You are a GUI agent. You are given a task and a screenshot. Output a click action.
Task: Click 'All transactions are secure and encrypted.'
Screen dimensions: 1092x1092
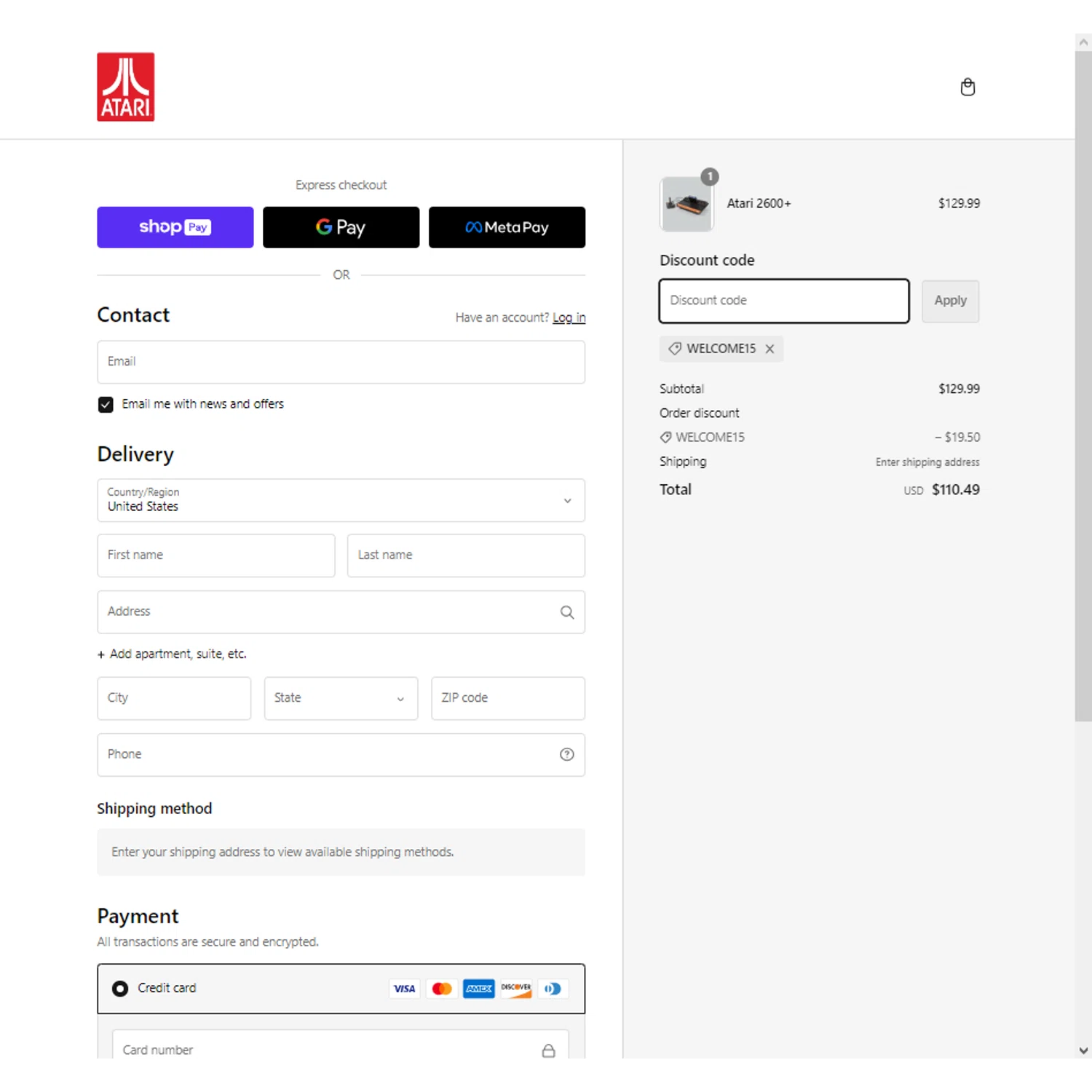[x=207, y=941]
